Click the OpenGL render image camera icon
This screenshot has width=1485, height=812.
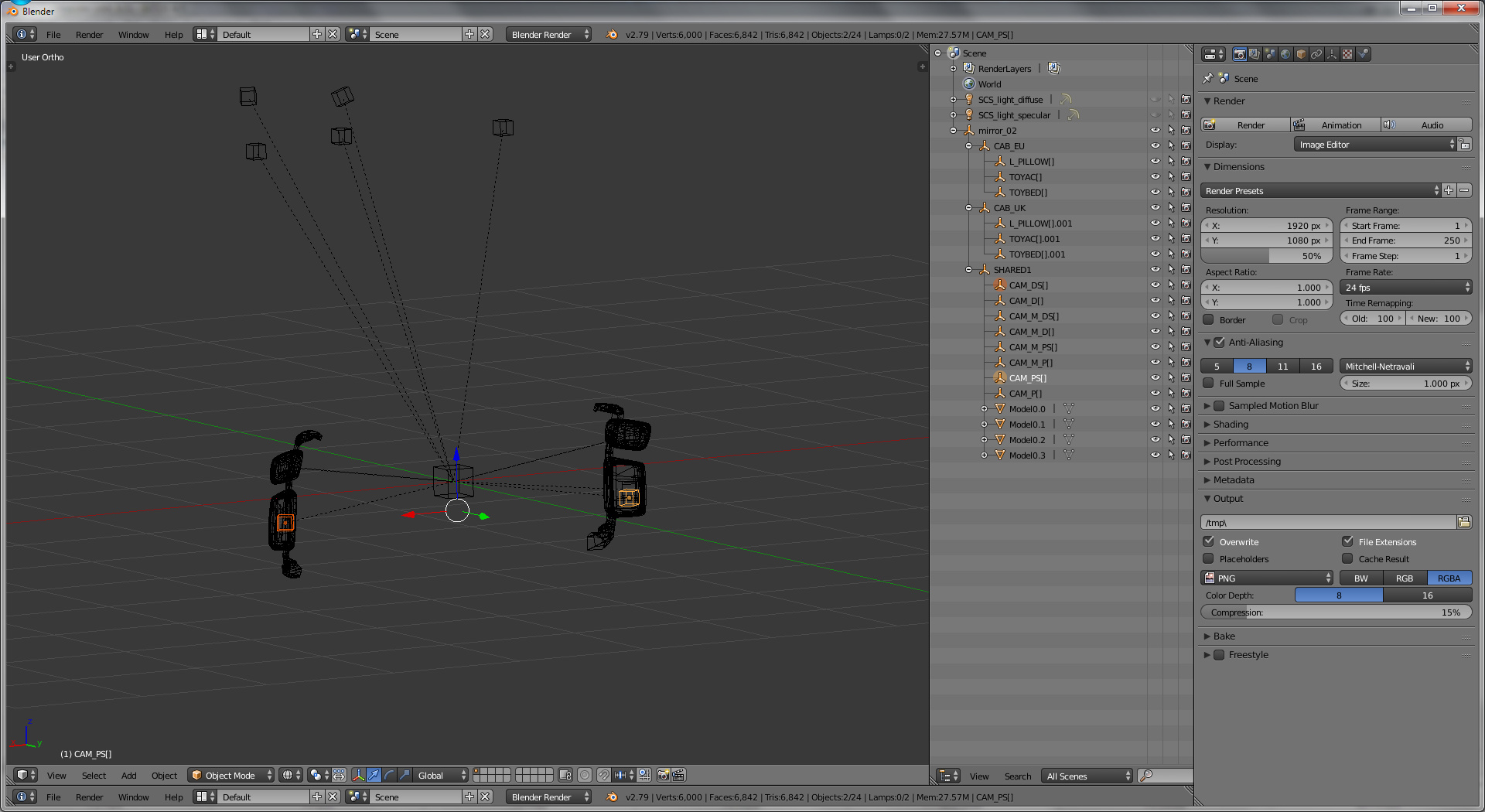tap(663, 775)
